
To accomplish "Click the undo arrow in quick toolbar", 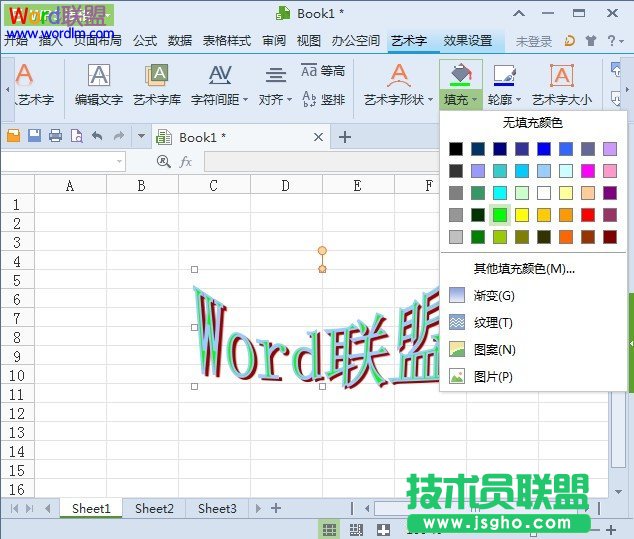I will 97,136.
